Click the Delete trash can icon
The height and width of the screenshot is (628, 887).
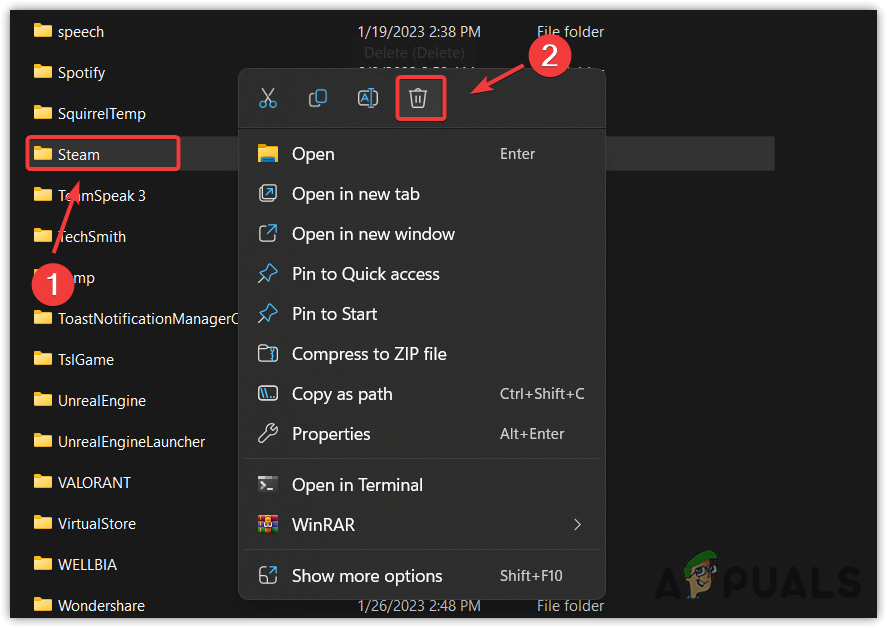pyautogui.click(x=418, y=98)
